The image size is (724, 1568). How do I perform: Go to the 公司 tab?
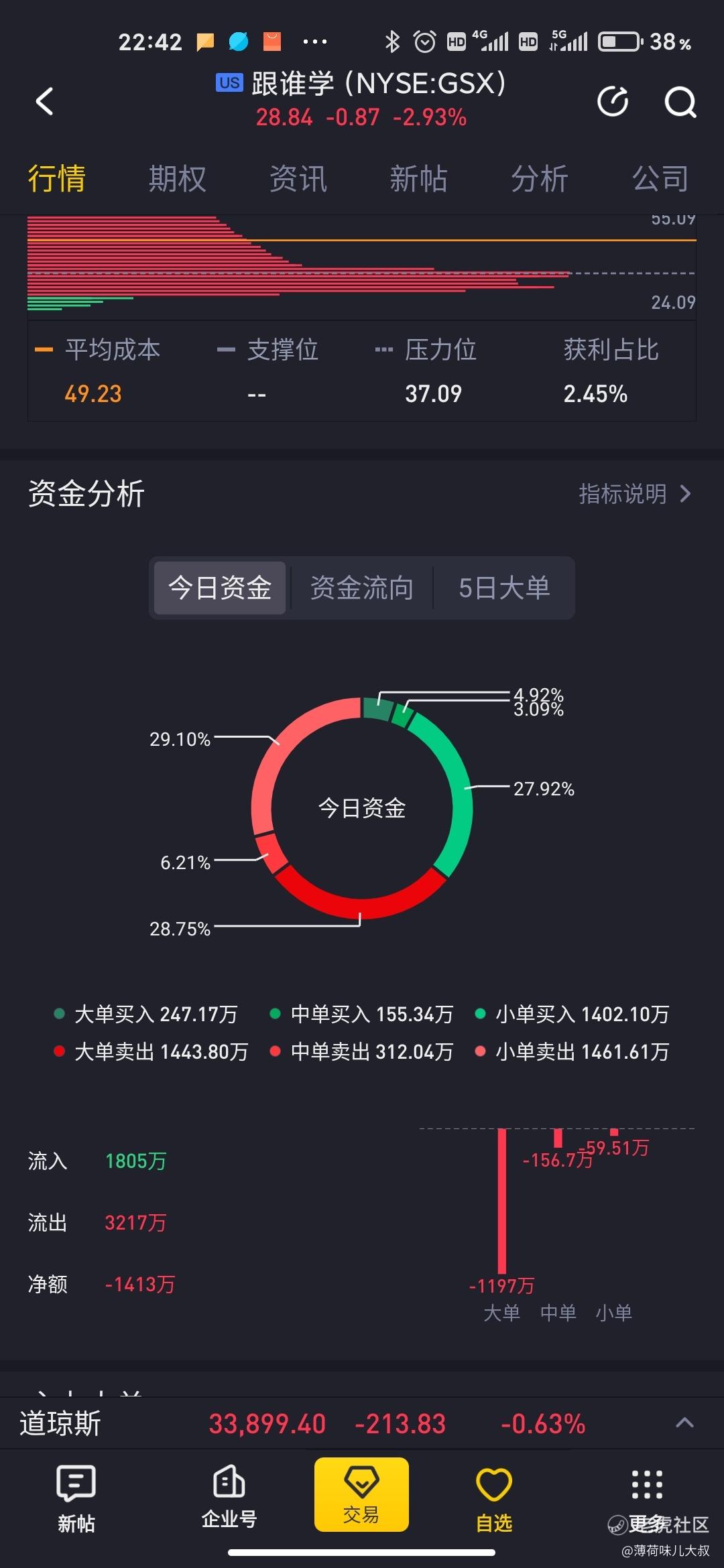click(660, 179)
